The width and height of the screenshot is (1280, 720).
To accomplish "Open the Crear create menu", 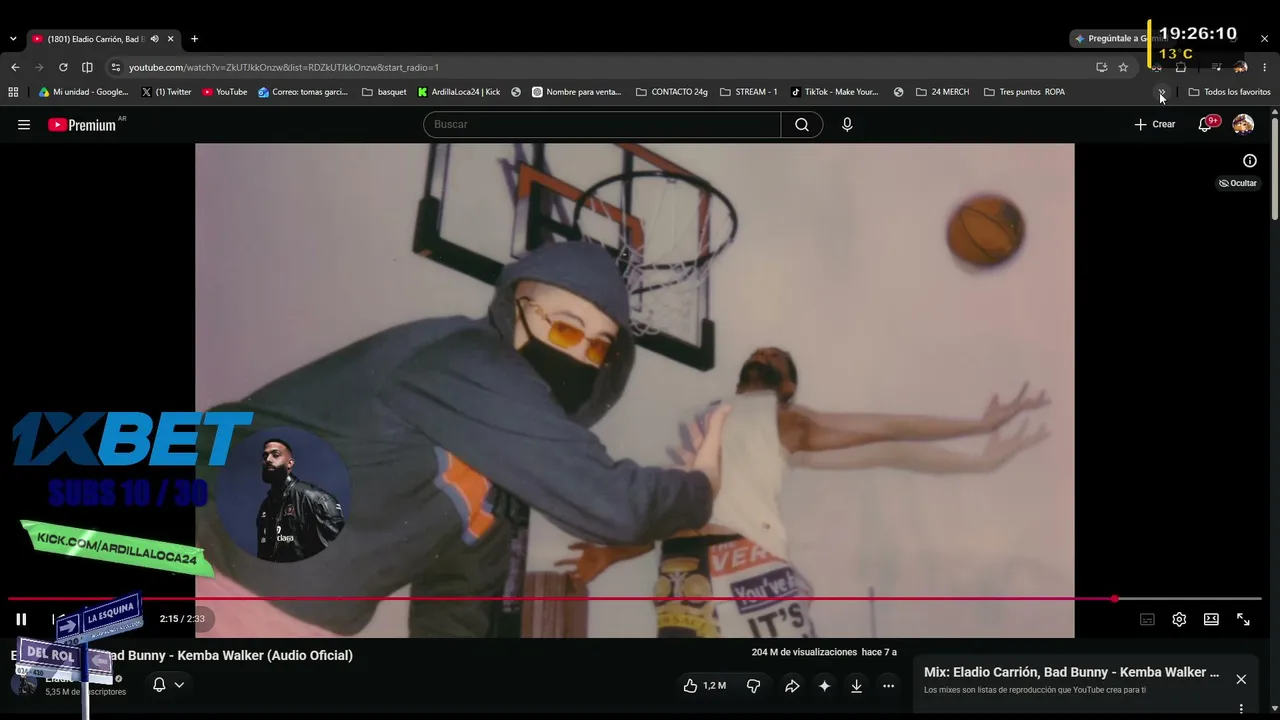I will click(1155, 124).
